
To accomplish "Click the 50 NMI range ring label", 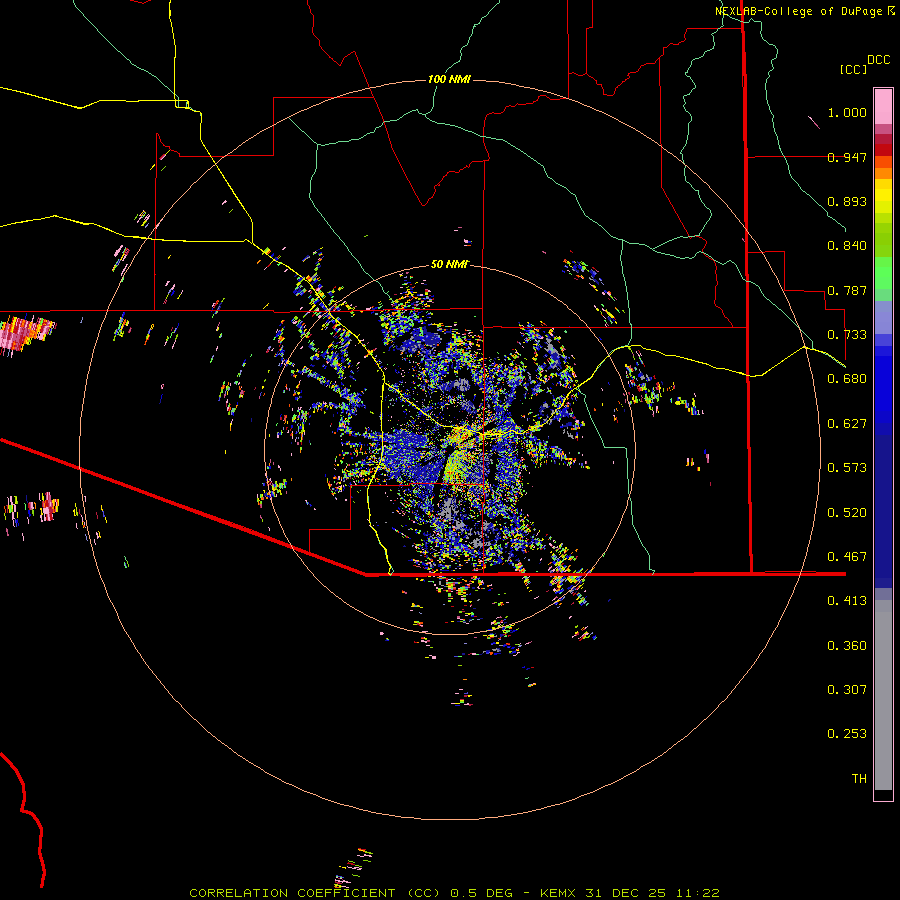I will pos(449,264).
